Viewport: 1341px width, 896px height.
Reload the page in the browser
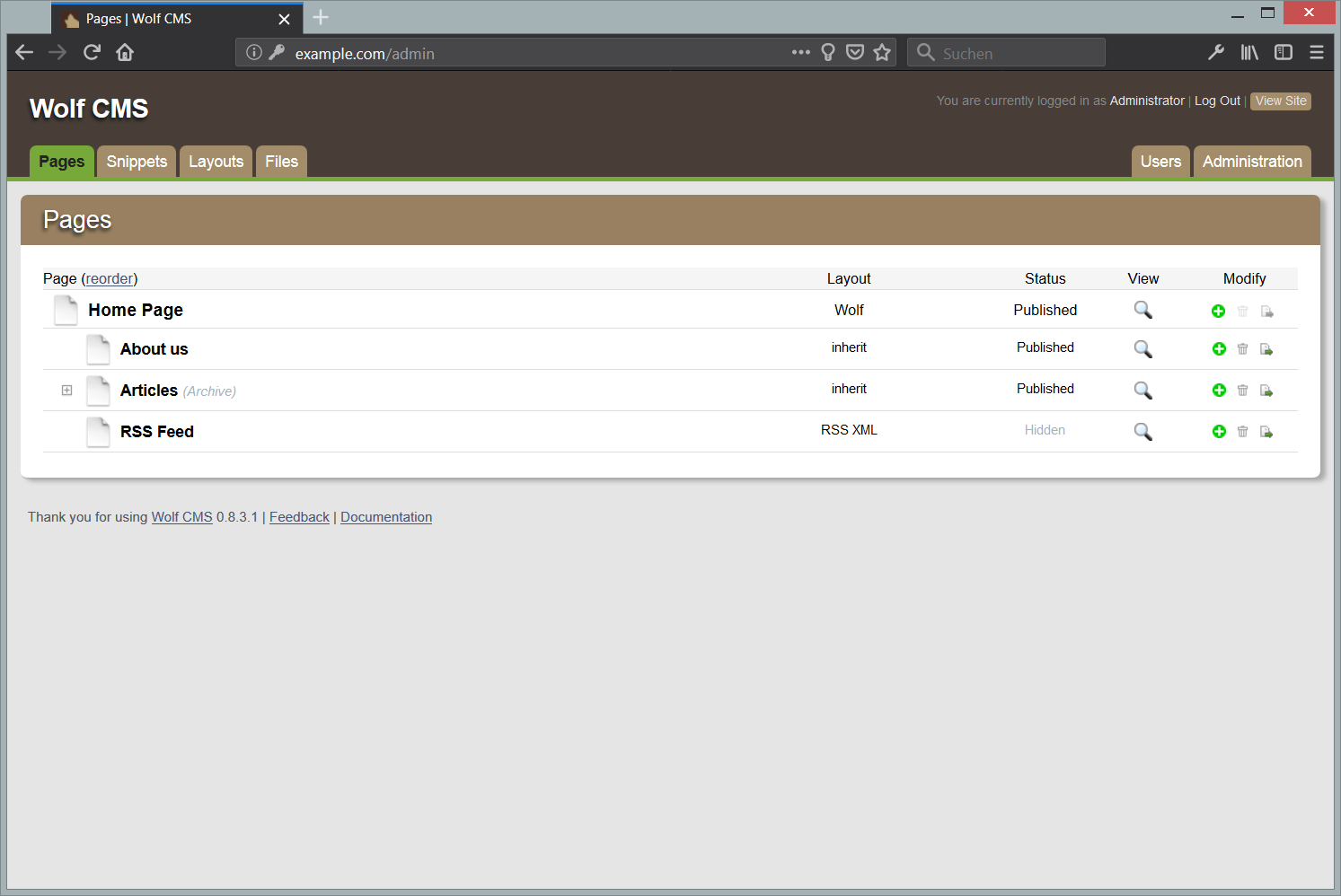click(92, 52)
